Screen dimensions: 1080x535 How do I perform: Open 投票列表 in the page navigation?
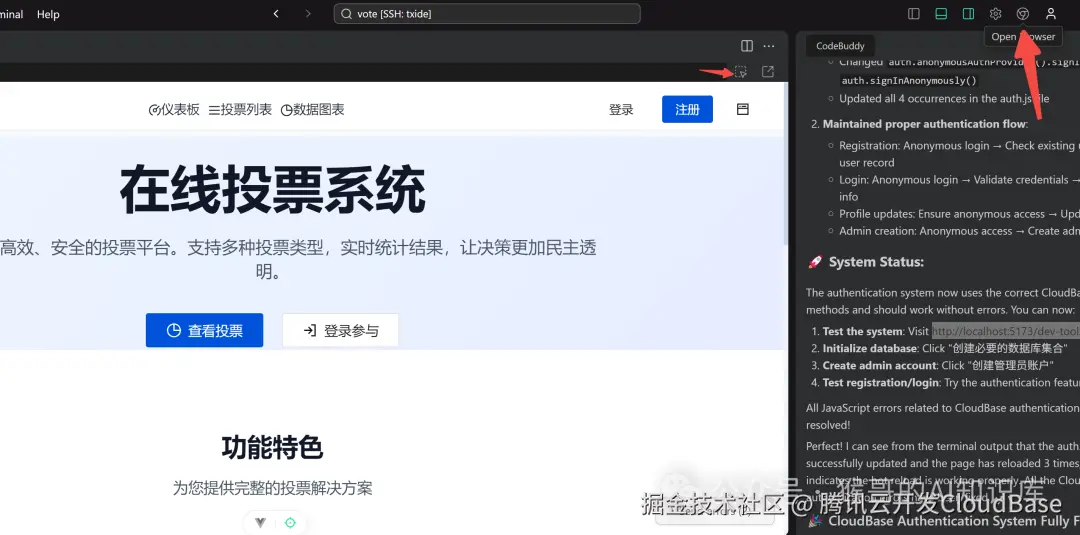tap(240, 109)
